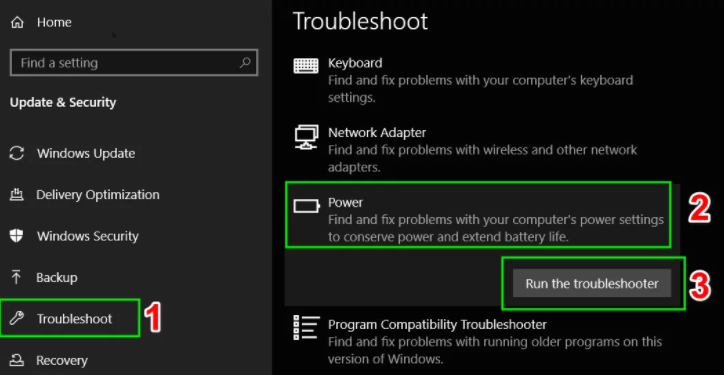Click the Delivery Optimization icon
This screenshot has height=375, width=724.
(17, 194)
